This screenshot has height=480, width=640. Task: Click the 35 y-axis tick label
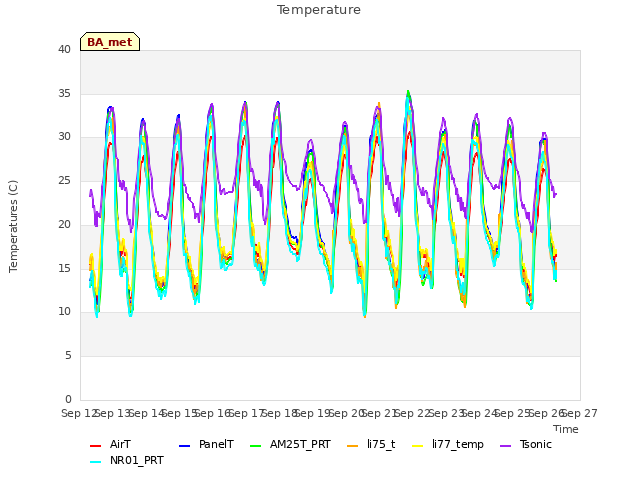click(x=64, y=93)
